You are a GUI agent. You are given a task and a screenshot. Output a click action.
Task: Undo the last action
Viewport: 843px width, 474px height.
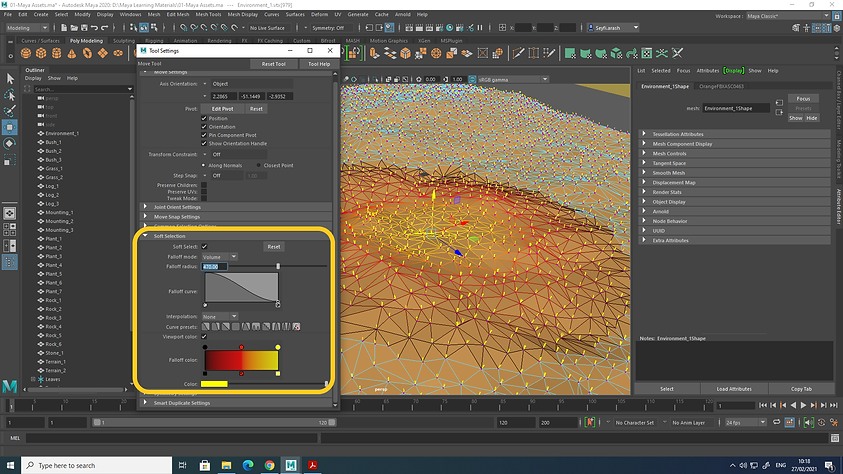point(95,27)
